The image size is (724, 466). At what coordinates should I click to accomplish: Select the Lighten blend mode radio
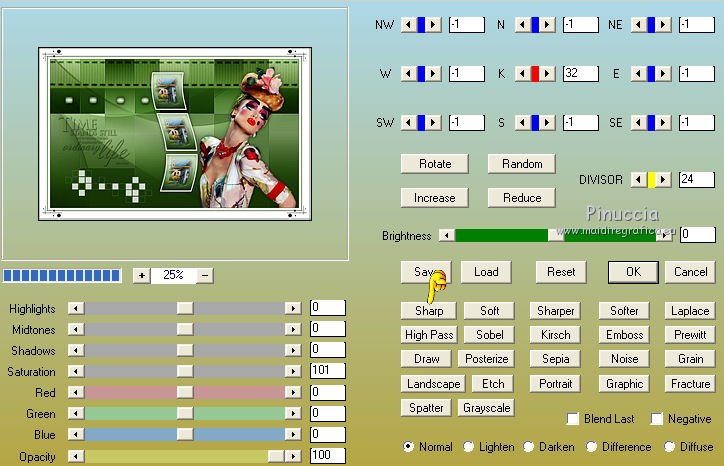tap(468, 447)
